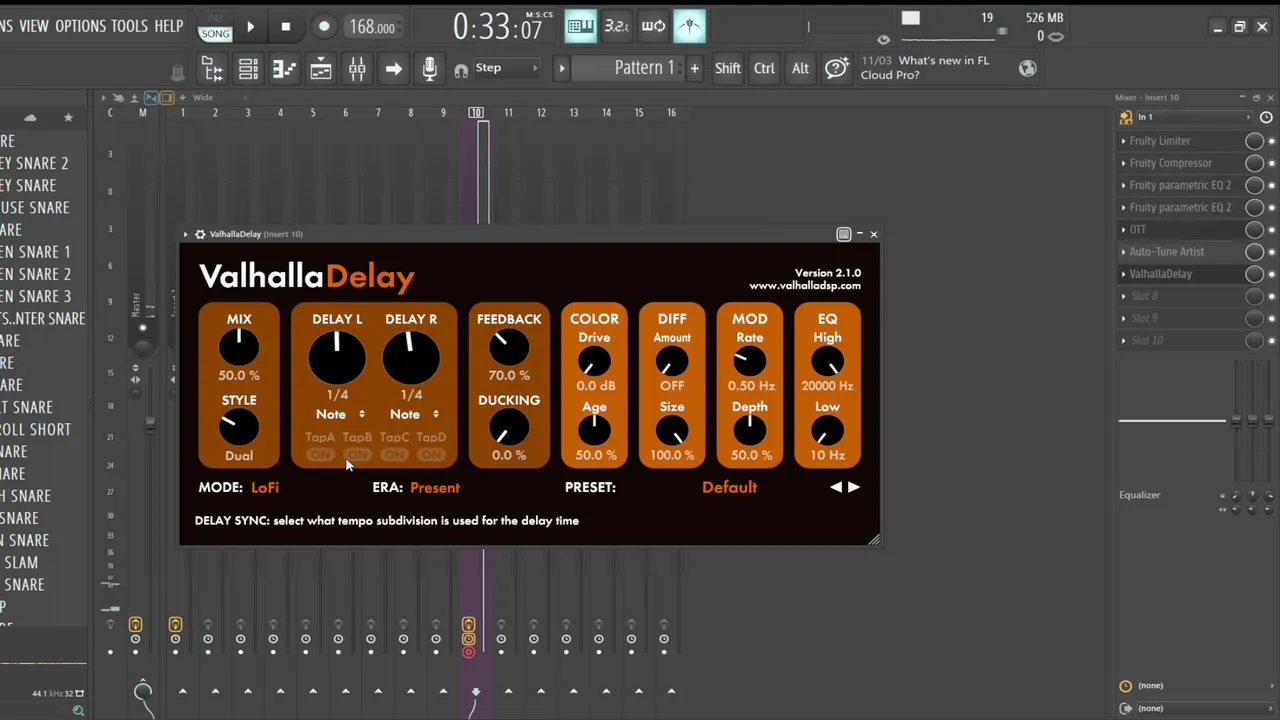Add new pattern with plus button
This screenshot has width=1280, height=720.
694,68
